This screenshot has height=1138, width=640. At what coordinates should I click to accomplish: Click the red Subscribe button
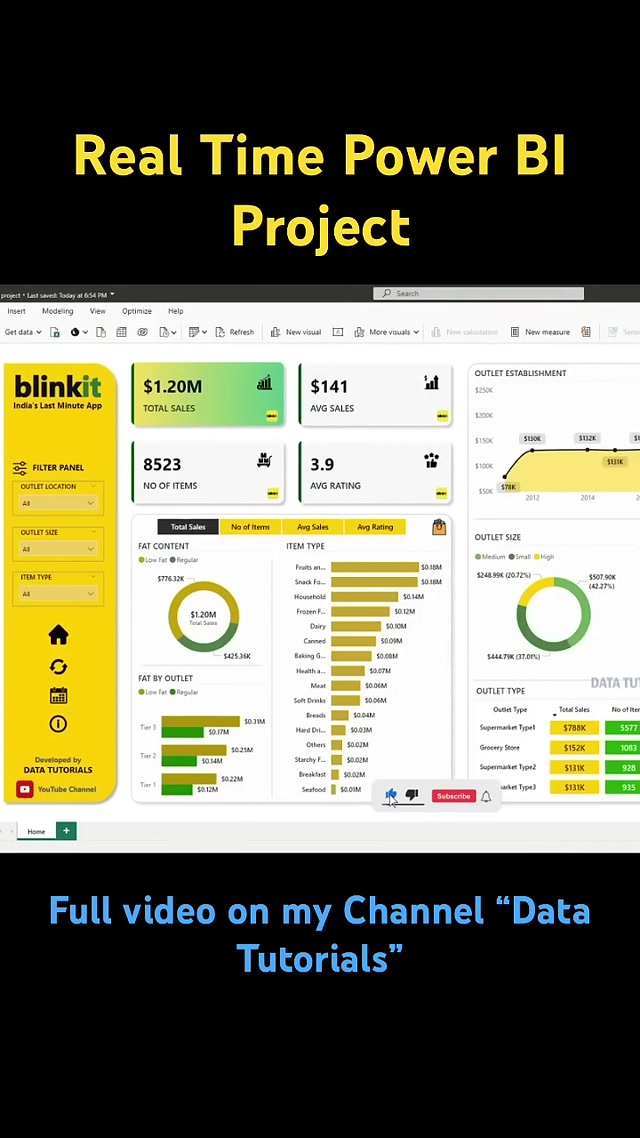[453, 796]
